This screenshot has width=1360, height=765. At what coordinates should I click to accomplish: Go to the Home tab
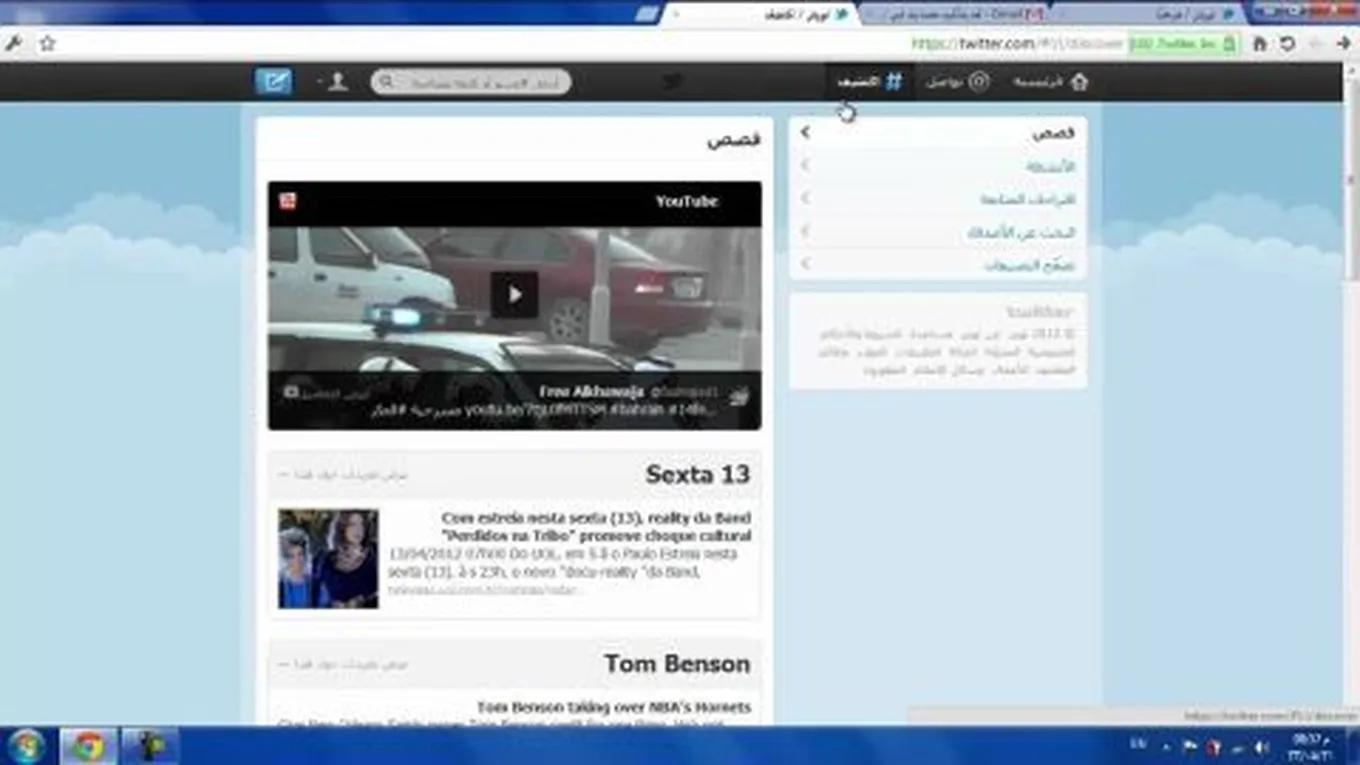click(x=1051, y=82)
